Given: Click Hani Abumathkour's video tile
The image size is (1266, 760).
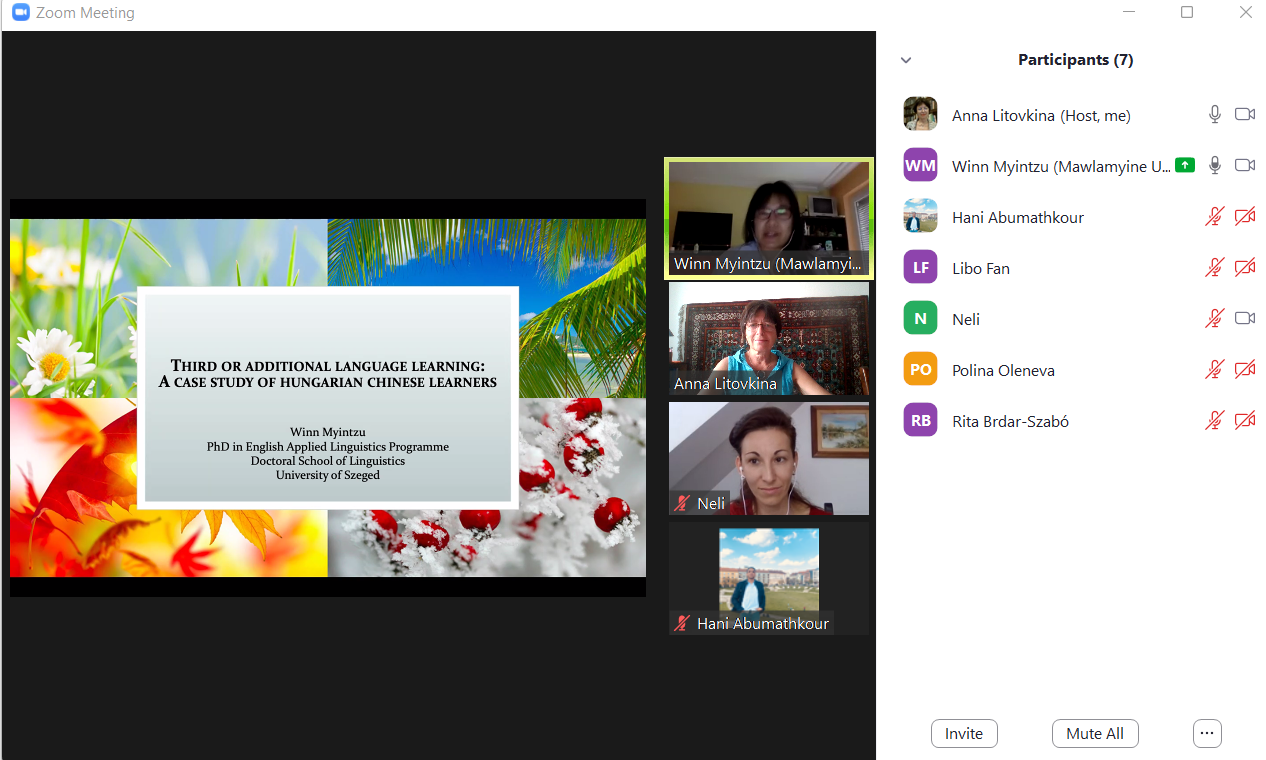Looking at the screenshot, I should (768, 577).
